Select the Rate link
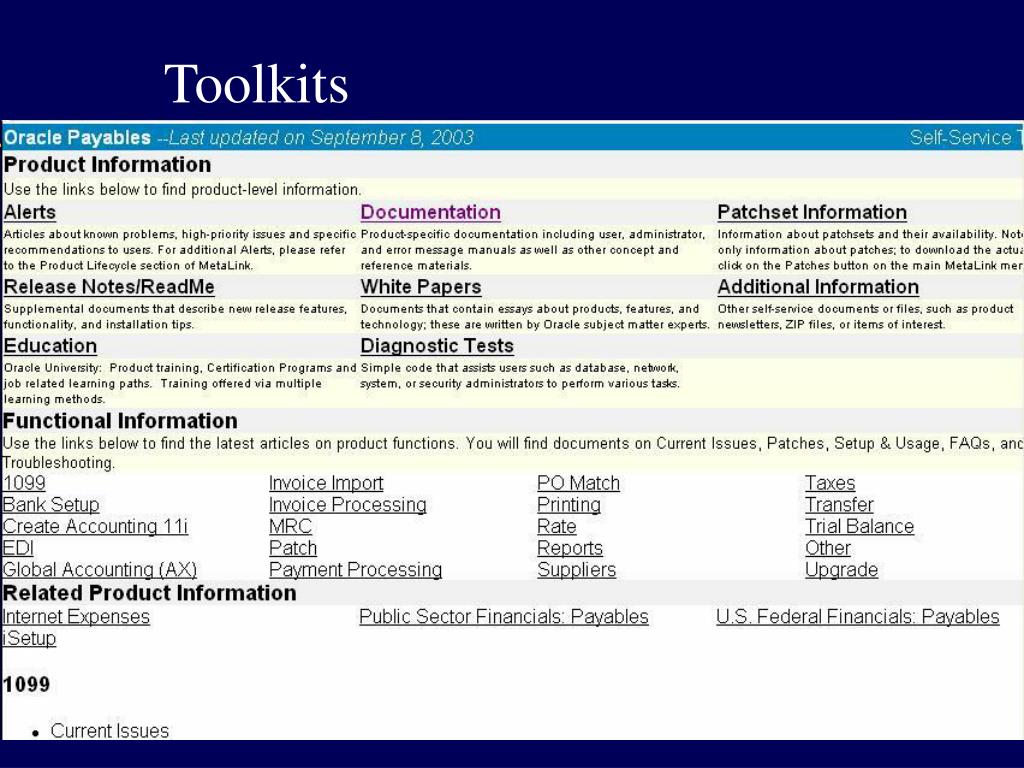Screen dimensions: 1024x768 click(x=556, y=526)
